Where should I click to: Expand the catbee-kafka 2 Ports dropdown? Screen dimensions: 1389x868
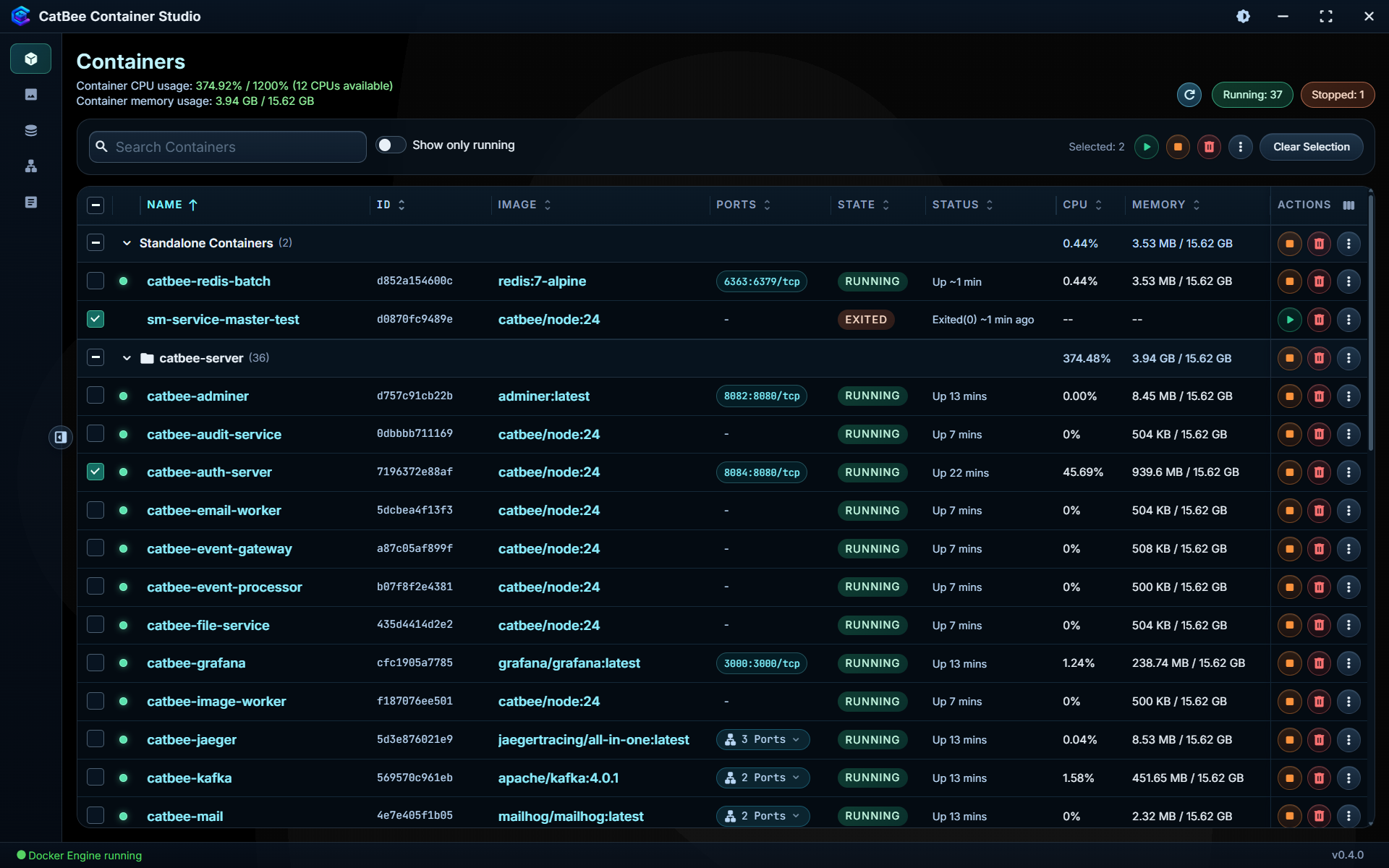click(x=763, y=778)
